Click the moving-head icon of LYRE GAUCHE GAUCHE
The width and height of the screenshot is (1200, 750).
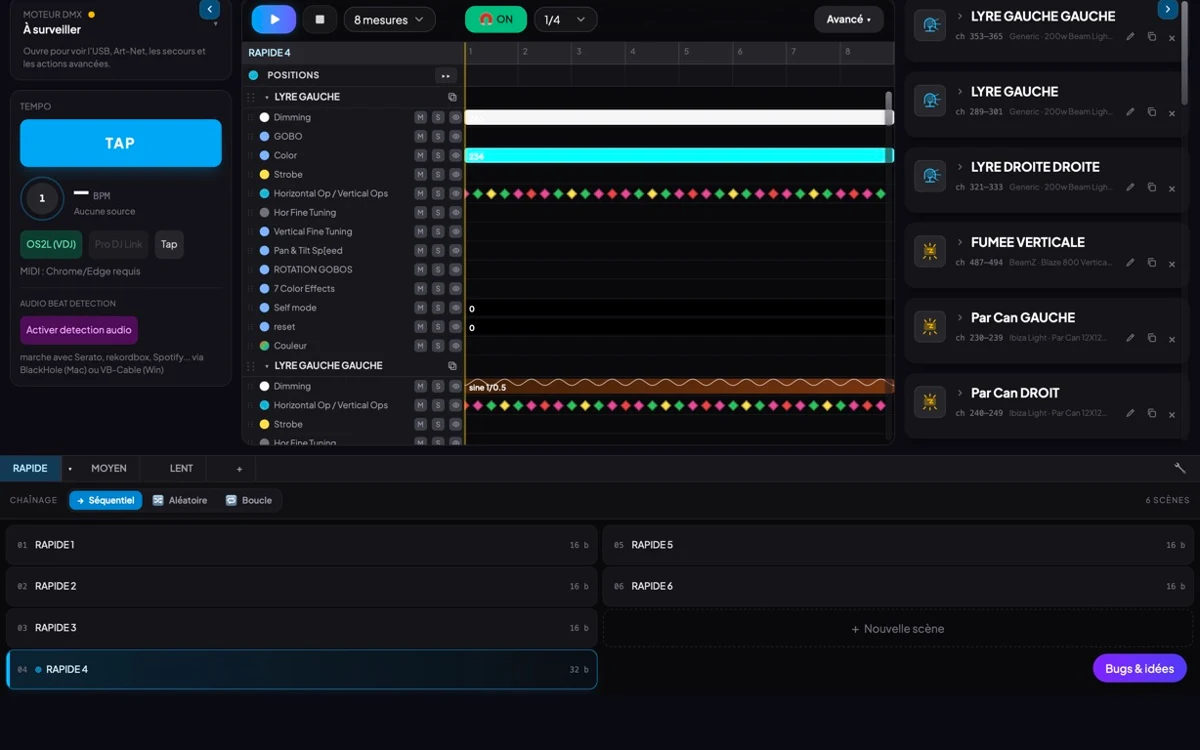coord(930,25)
